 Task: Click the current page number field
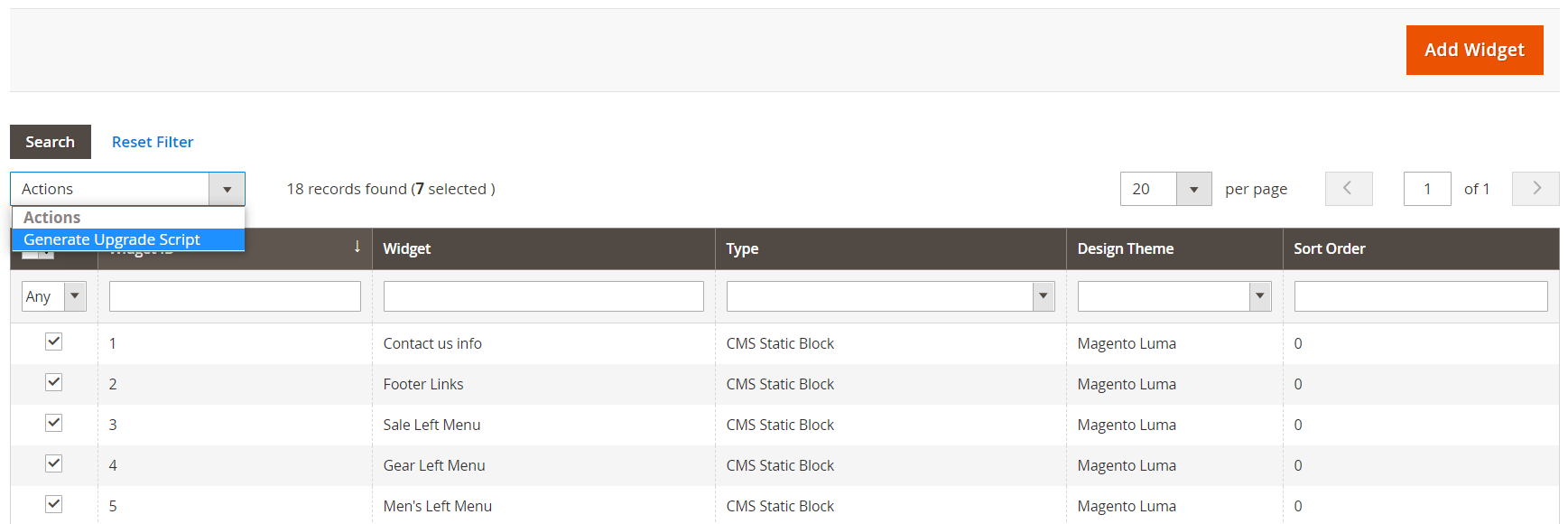[1426, 189]
